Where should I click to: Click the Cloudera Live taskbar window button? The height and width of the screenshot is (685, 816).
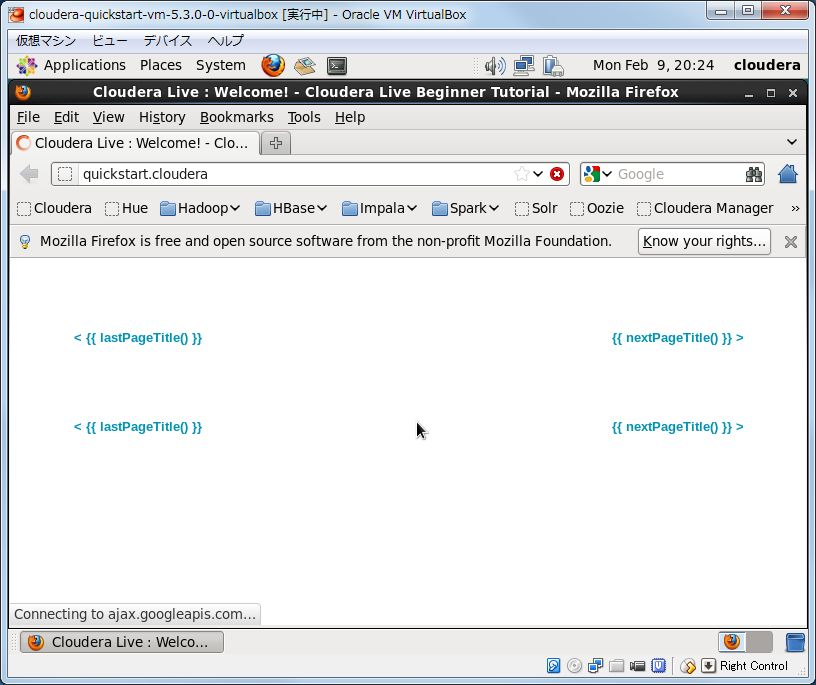(122, 642)
